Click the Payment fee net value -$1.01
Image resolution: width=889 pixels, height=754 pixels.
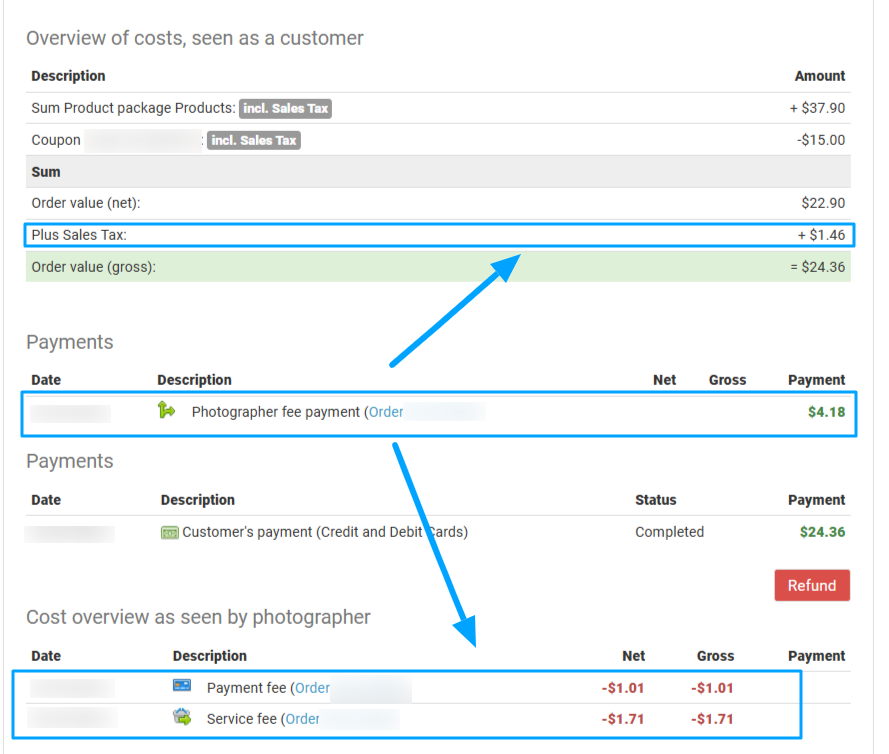[623, 688]
